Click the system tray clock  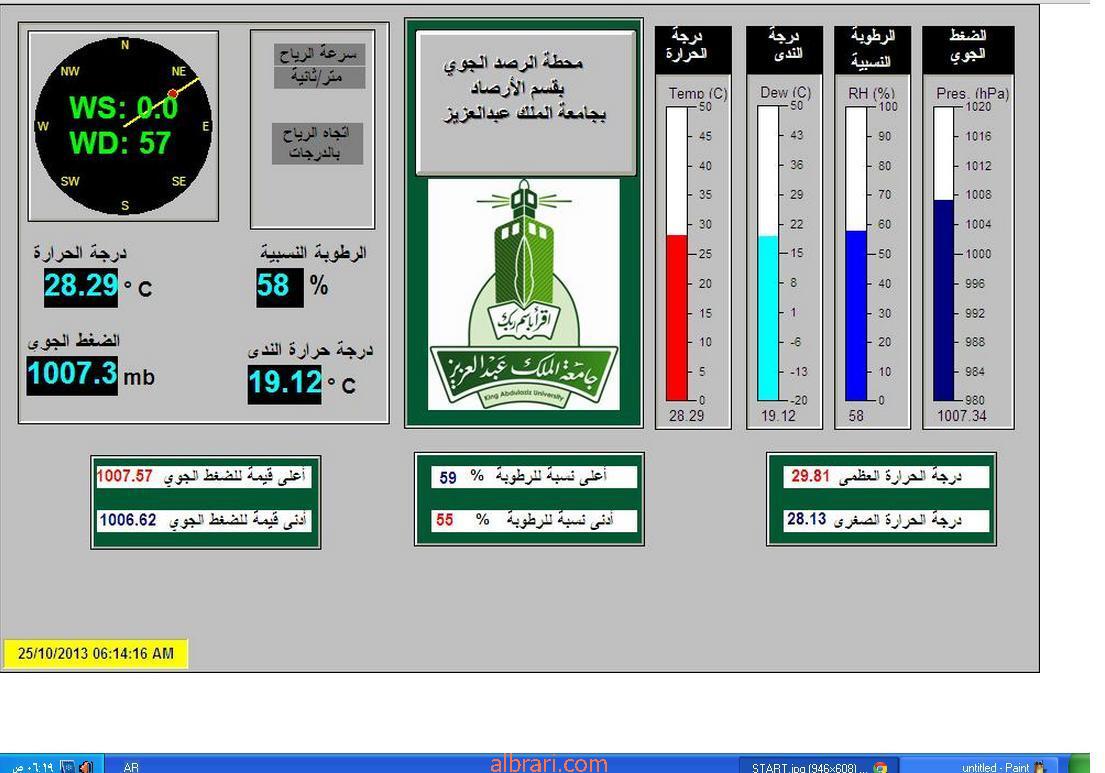32,767
